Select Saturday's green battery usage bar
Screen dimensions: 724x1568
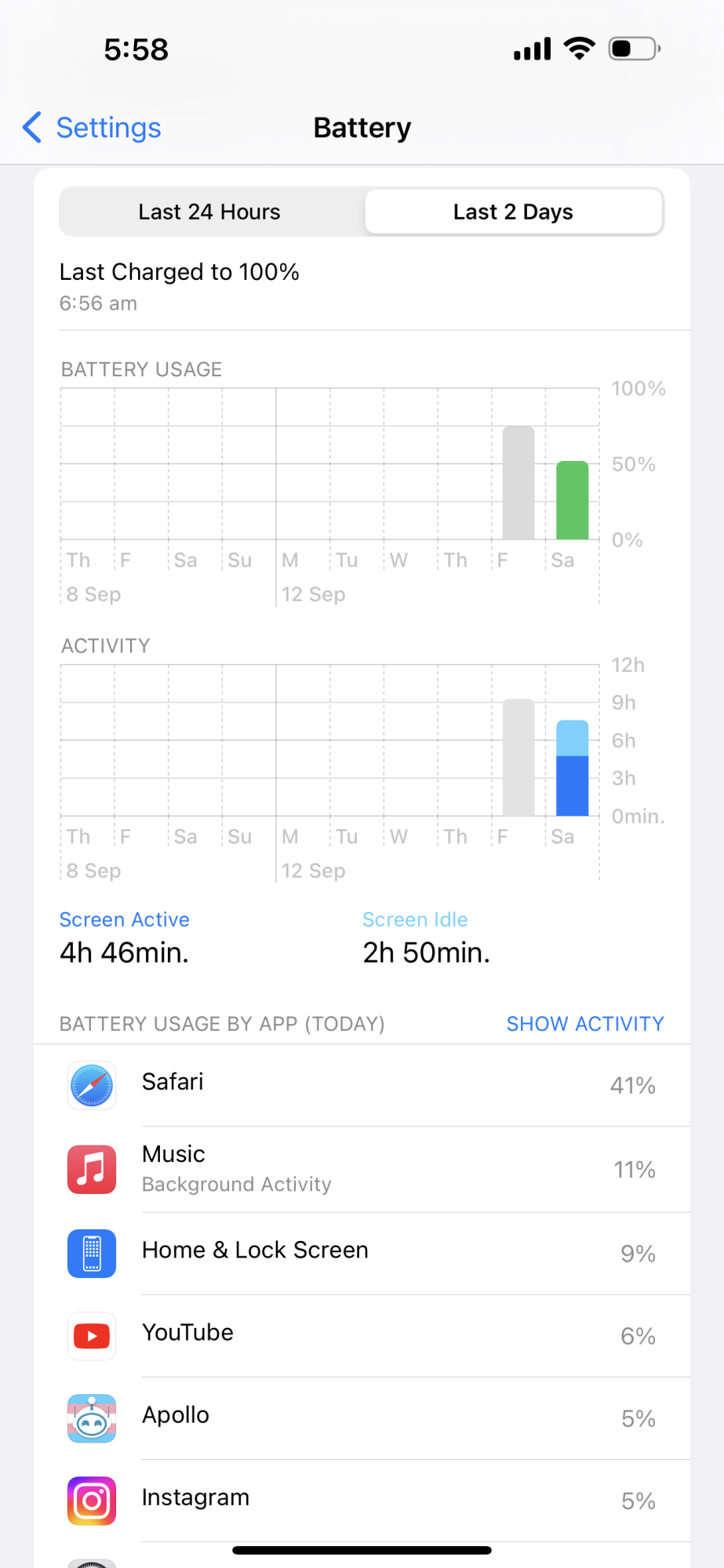[573, 500]
